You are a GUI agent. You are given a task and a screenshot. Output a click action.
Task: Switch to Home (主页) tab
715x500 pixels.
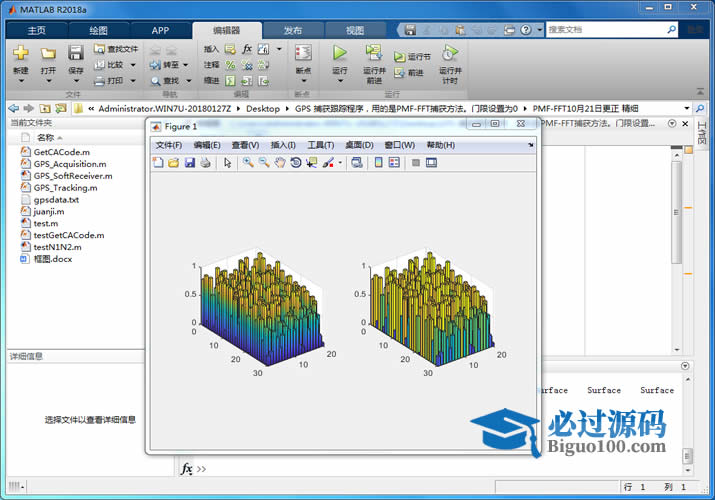click(x=36, y=31)
